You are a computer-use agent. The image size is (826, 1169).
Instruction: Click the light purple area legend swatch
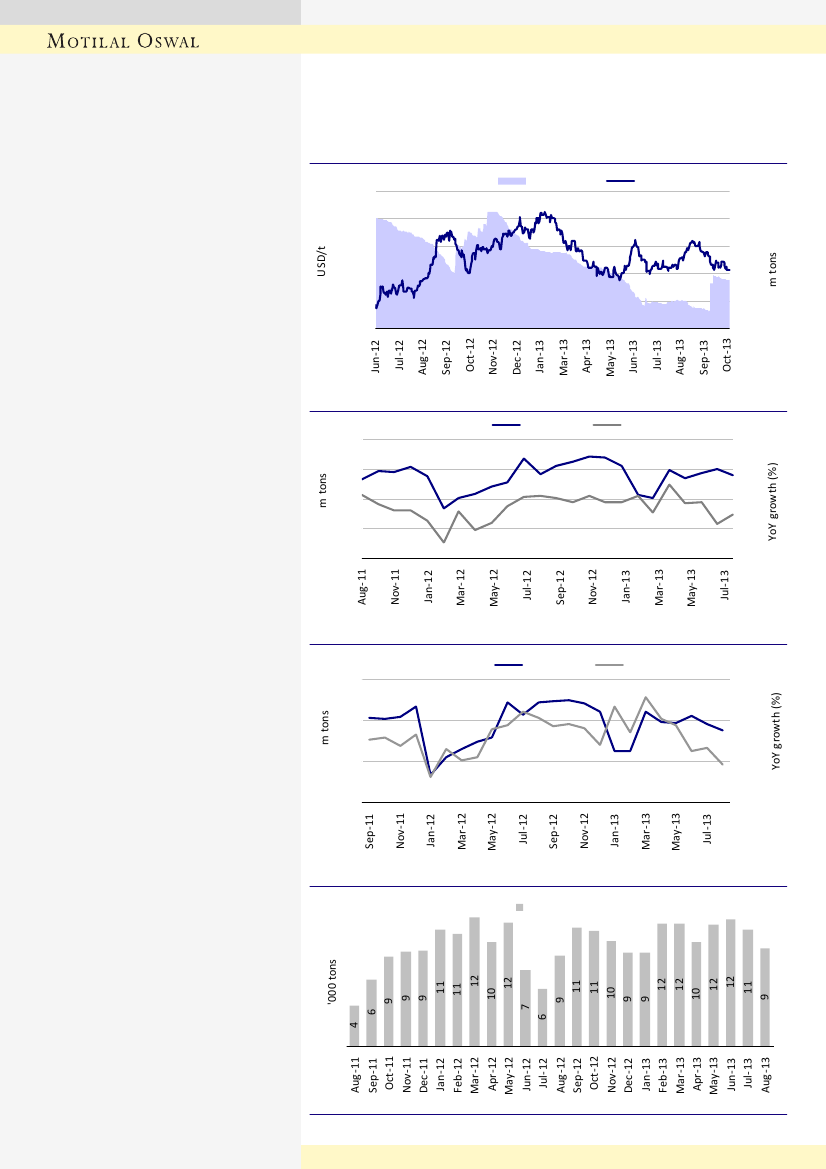[x=512, y=180]
